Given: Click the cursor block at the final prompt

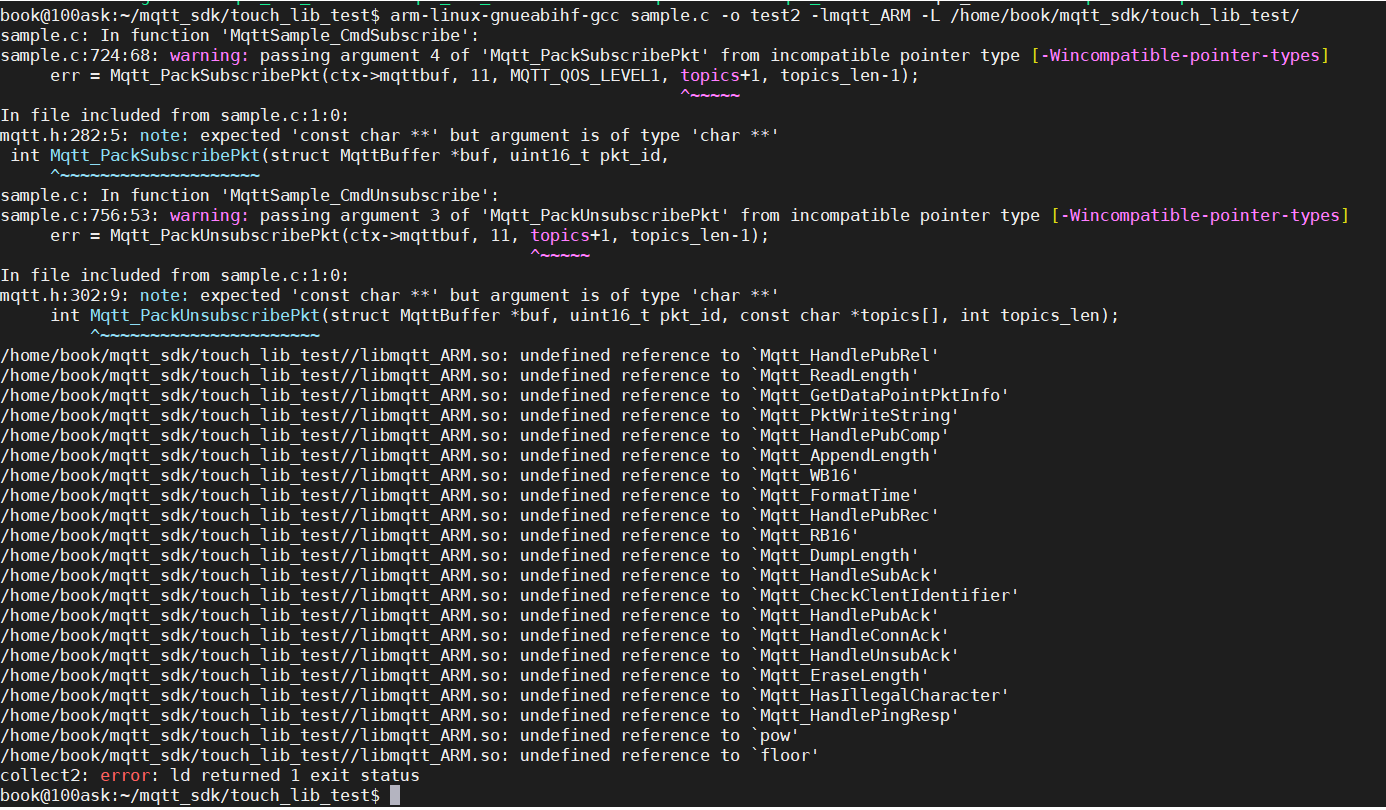Looking at the screenshot, I should (x=395, y=795).
